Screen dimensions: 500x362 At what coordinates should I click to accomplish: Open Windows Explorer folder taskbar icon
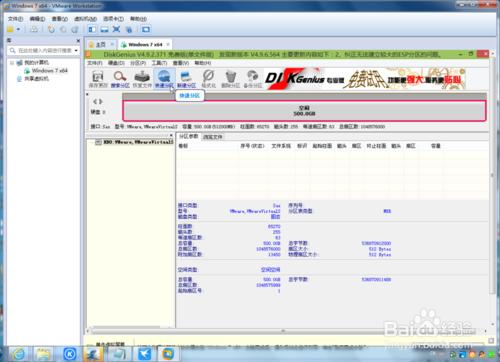pyautogui.click(x=43, y=354)
